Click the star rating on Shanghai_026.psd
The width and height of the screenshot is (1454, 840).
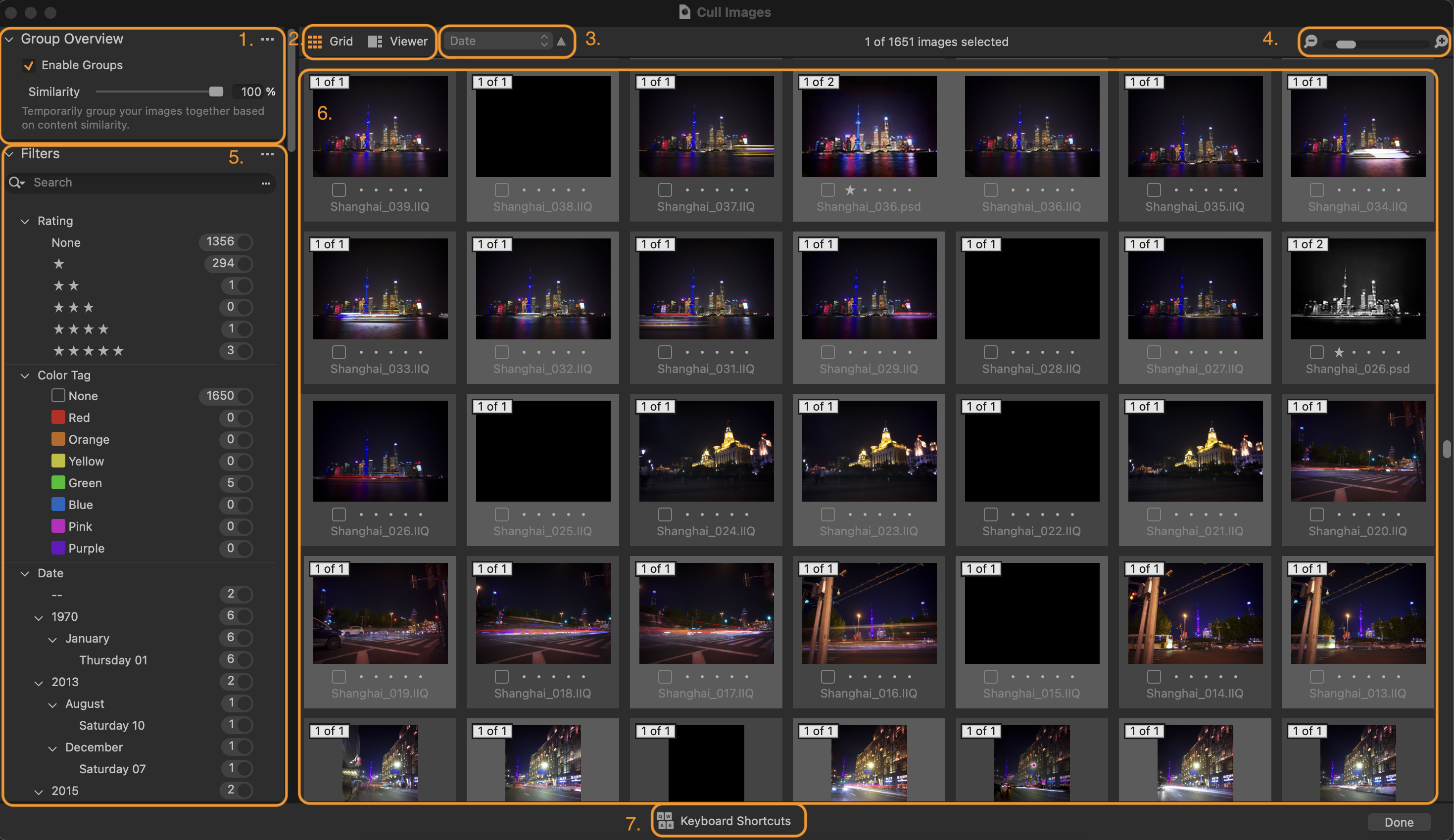click(x=1339, y=352)
